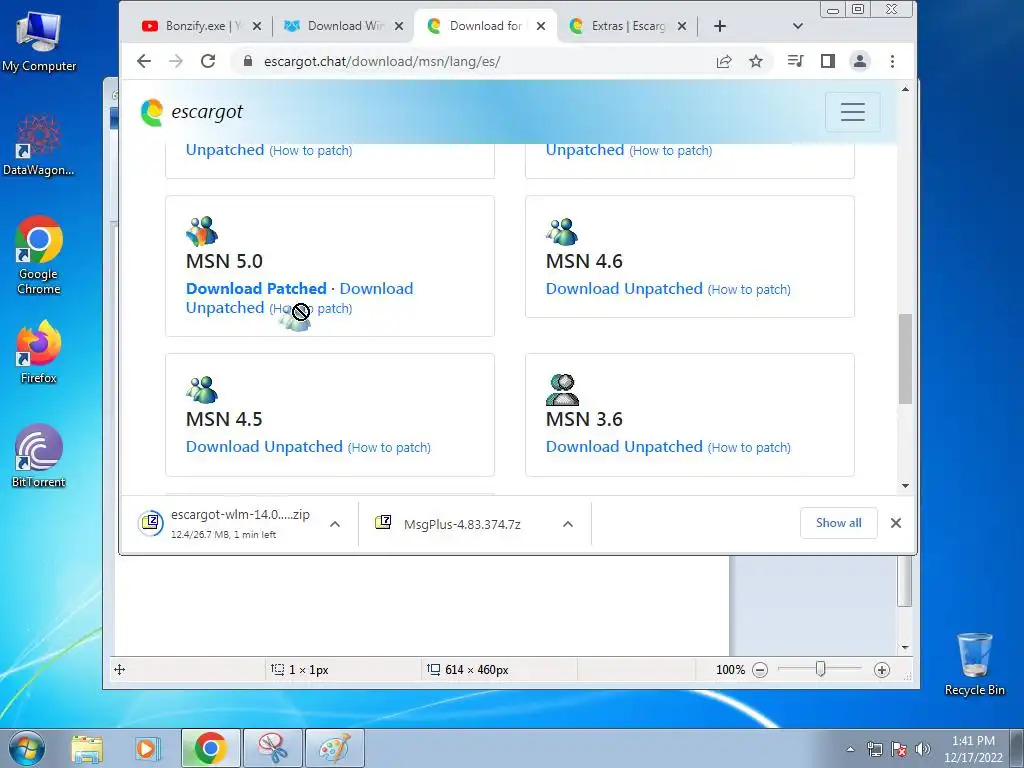Open Chrome three-dot menu
Viewport: 1024px width, 768px height.
coord(892,61)
